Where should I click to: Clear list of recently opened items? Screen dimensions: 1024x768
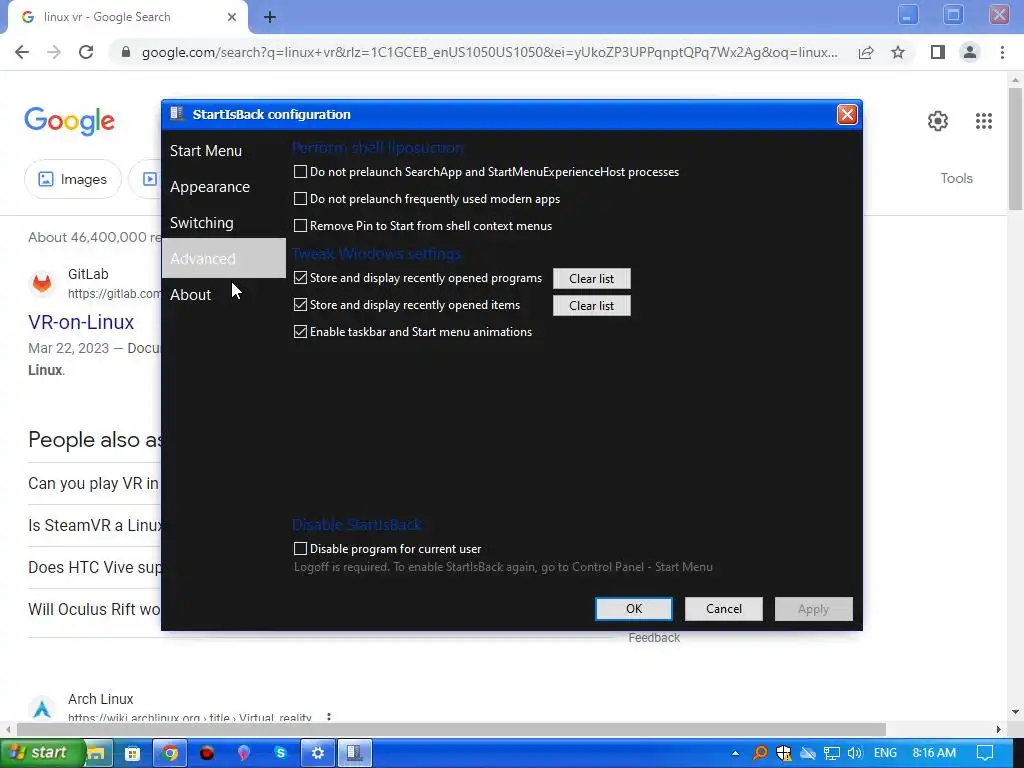pyautogui.click(x=592, y=306)
